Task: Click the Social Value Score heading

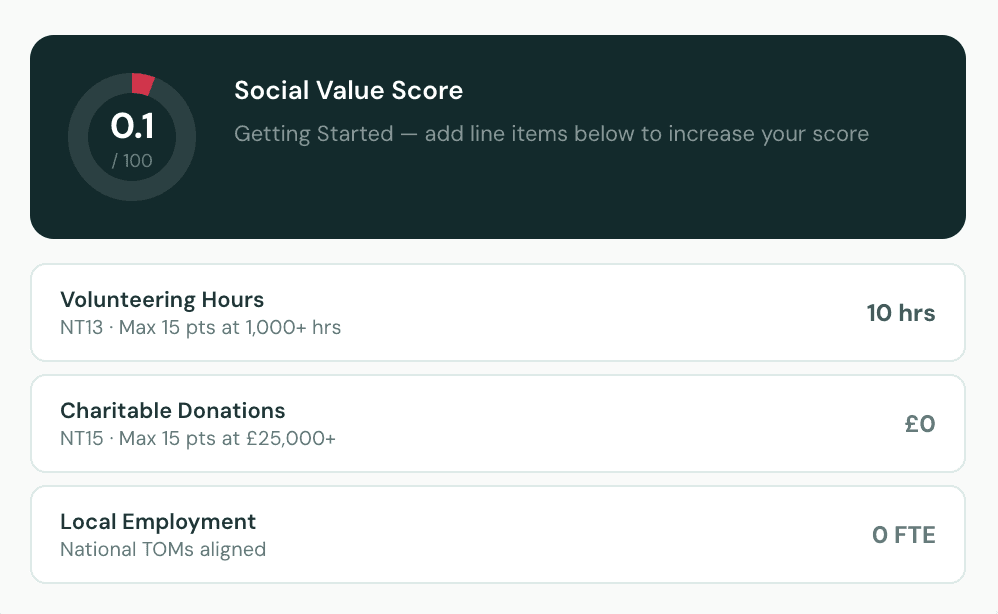Action: coord(348,91)
